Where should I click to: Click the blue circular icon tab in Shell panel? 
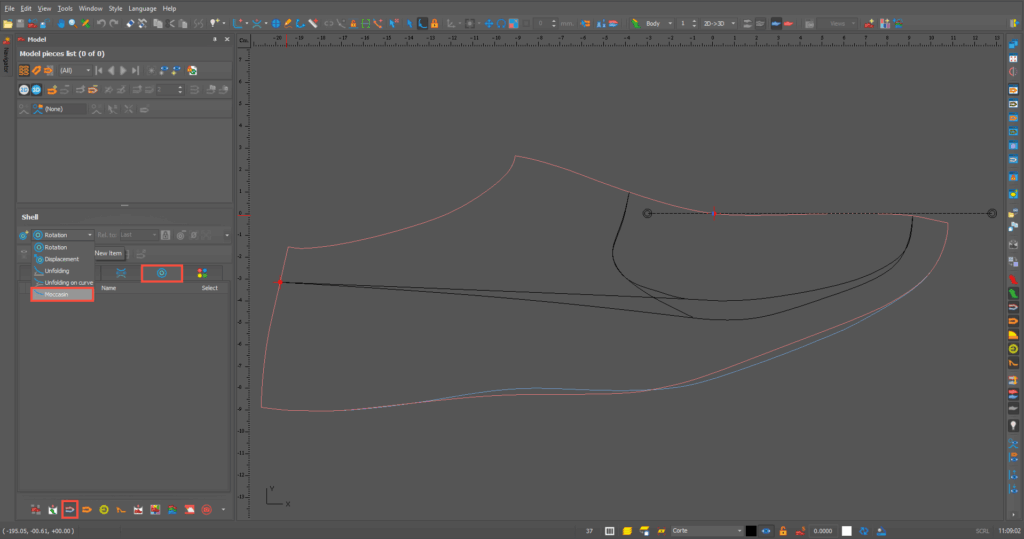[161, 272]
